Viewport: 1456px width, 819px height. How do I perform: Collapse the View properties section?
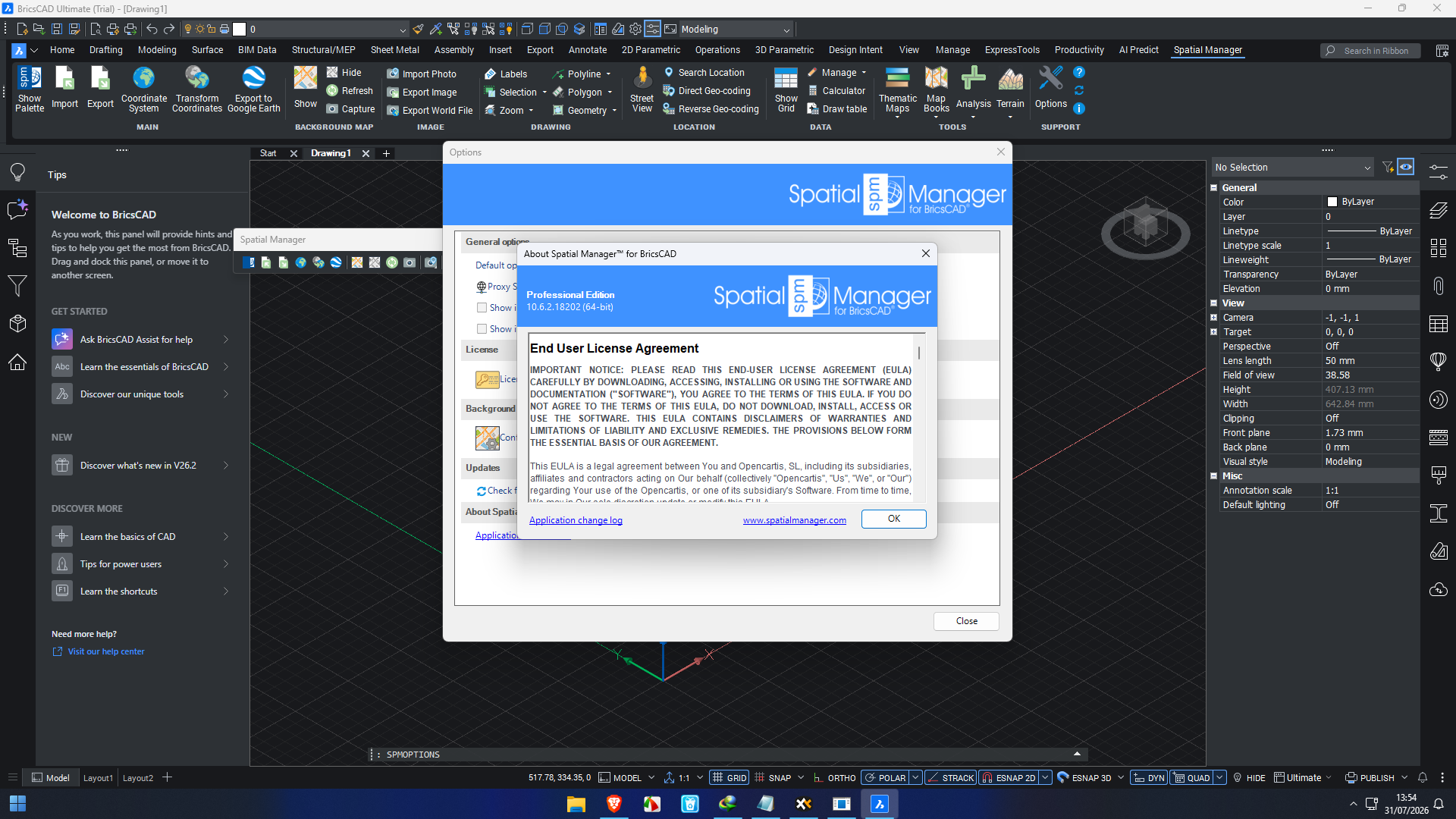pos(1214,303)
